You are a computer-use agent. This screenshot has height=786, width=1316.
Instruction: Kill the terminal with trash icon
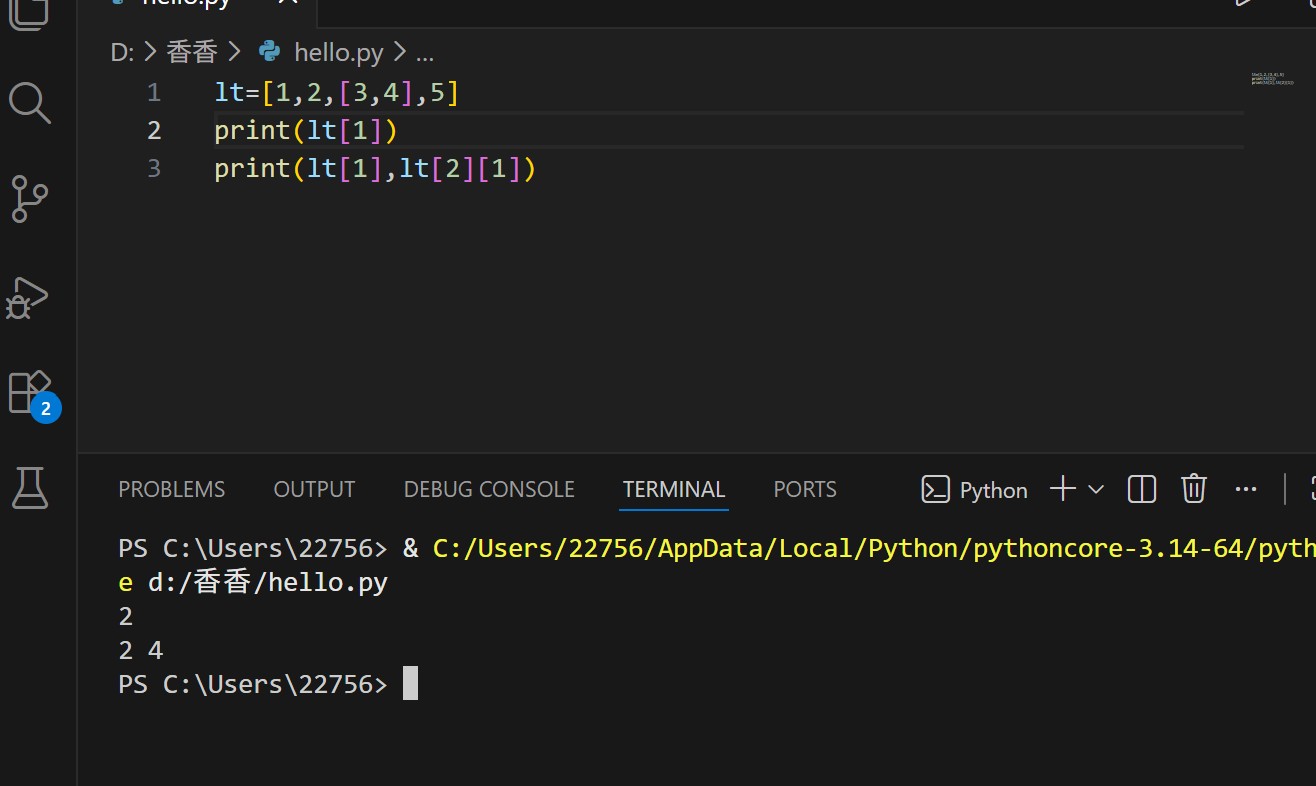click(1194, 489)
